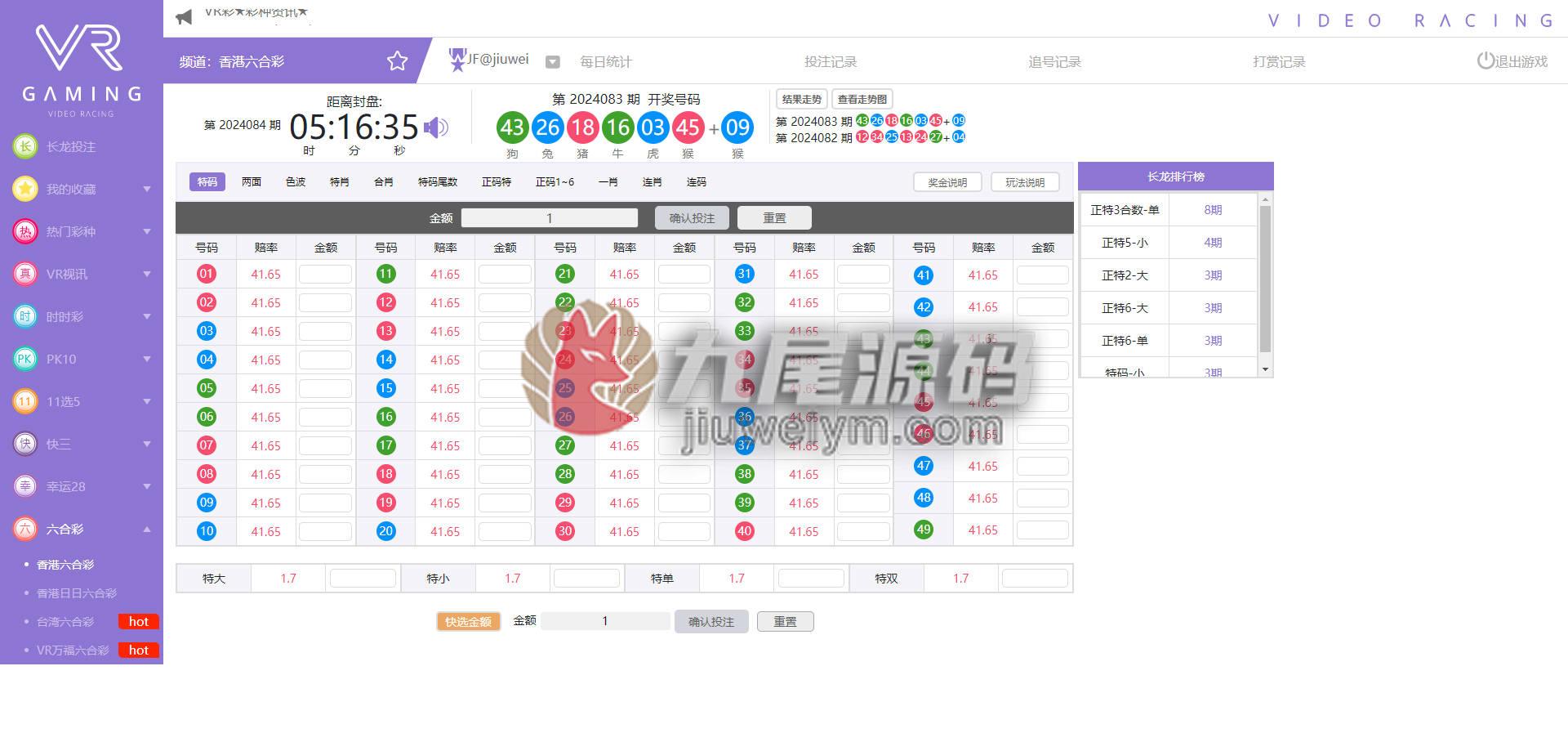Click the PK10 sidebar icon

(25, 359)
